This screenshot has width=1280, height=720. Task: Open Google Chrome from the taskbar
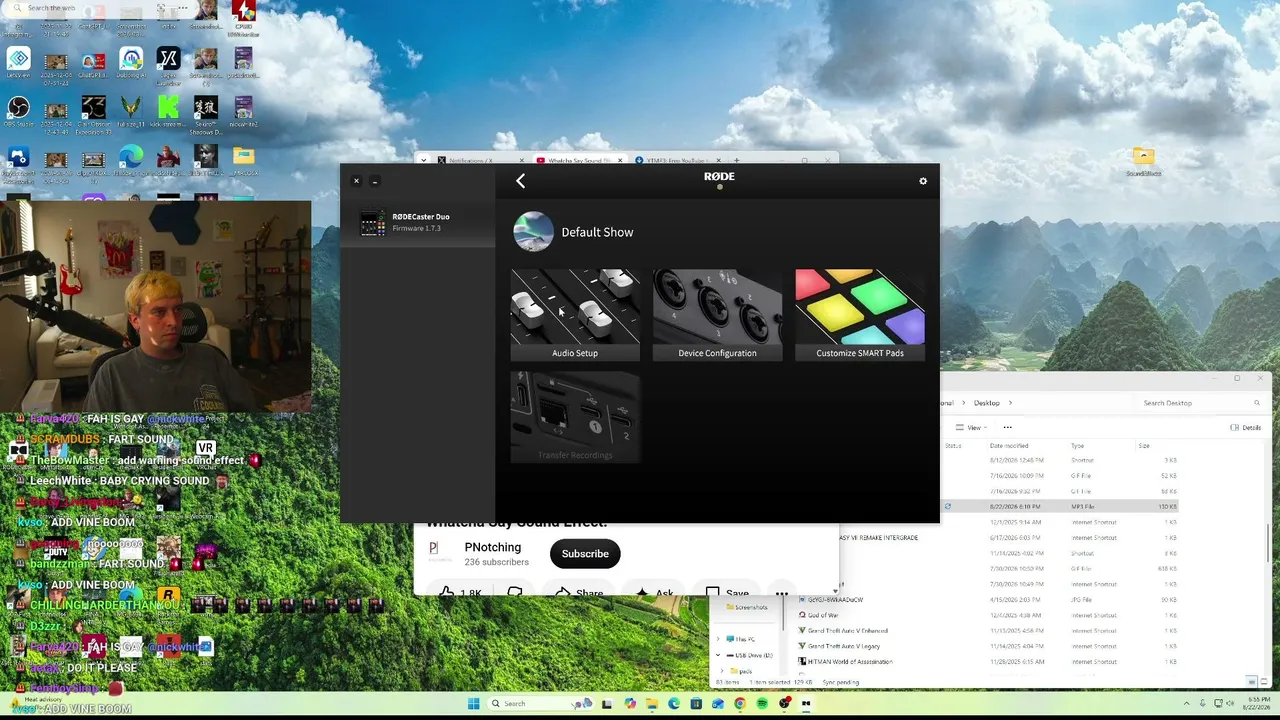740,703
